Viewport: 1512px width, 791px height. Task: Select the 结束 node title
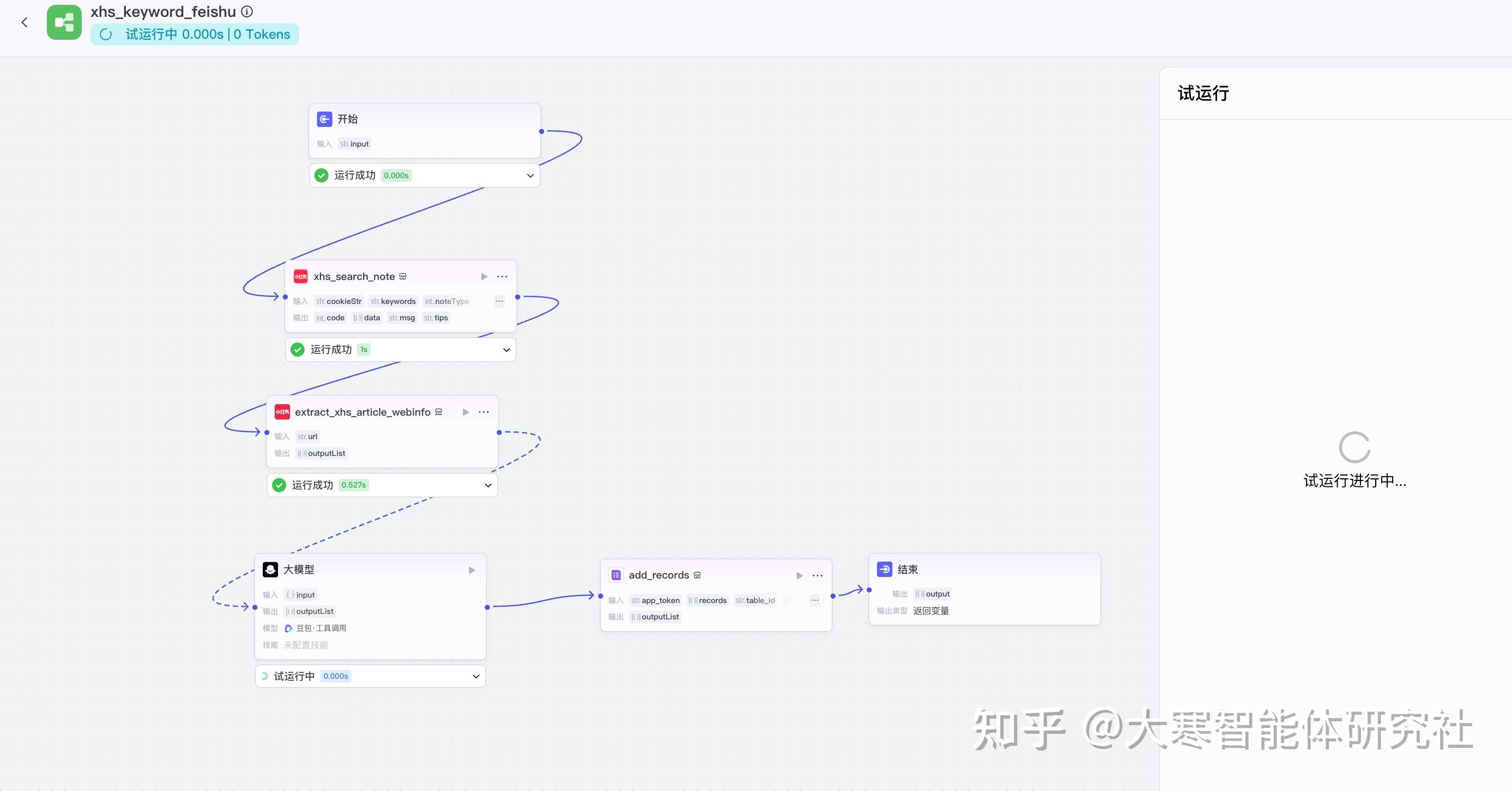[908, 569]
